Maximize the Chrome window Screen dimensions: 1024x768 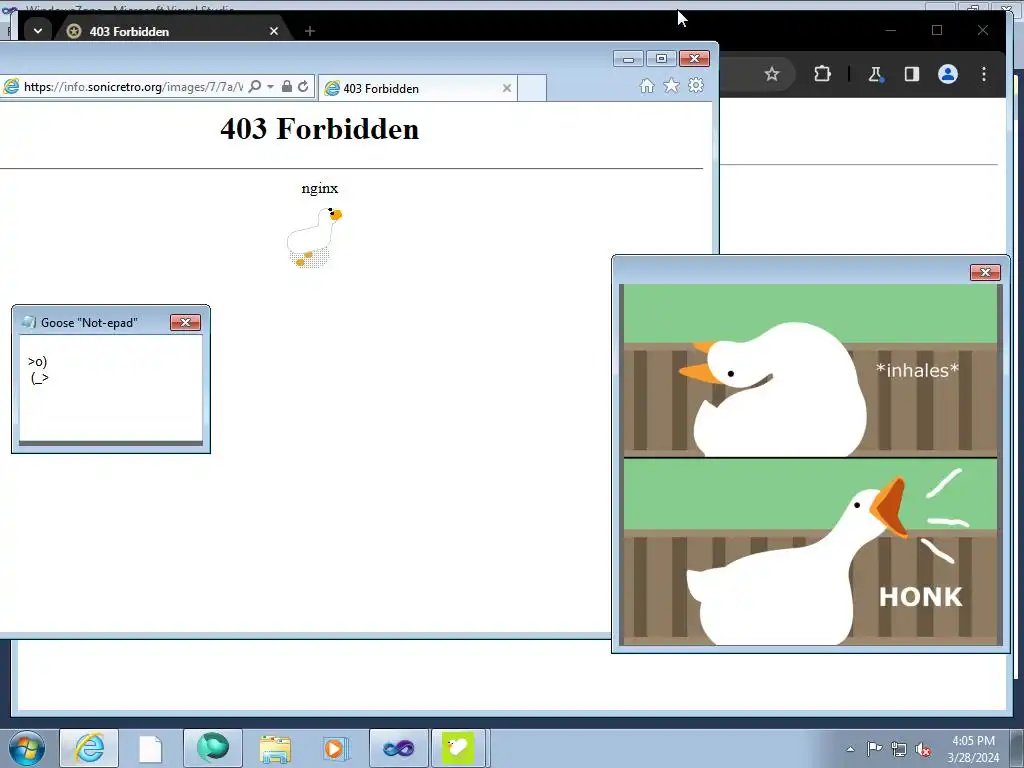pyautogui.click(x=937, y=30)
